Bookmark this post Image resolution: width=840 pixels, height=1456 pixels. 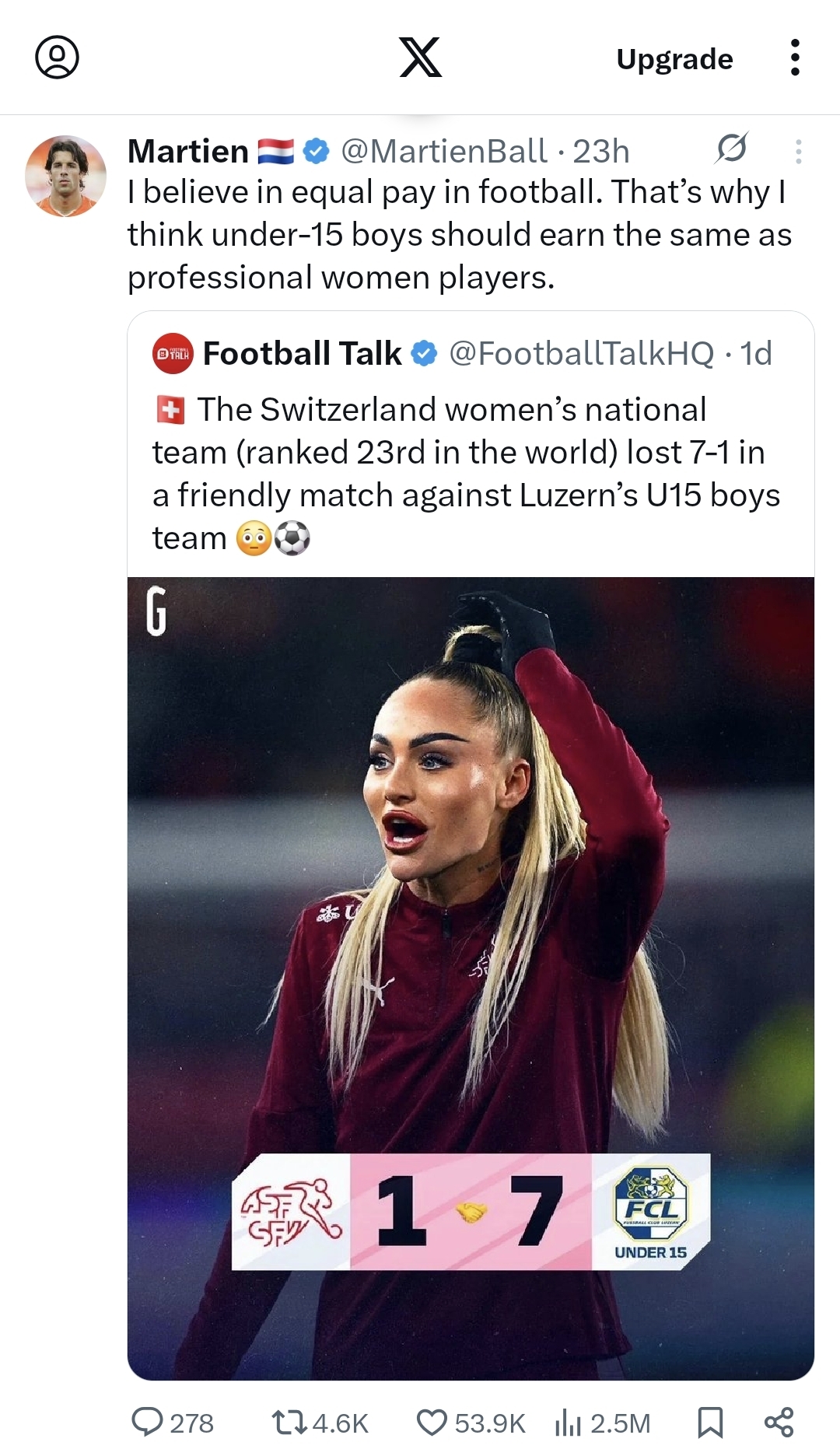[709, 1423]
